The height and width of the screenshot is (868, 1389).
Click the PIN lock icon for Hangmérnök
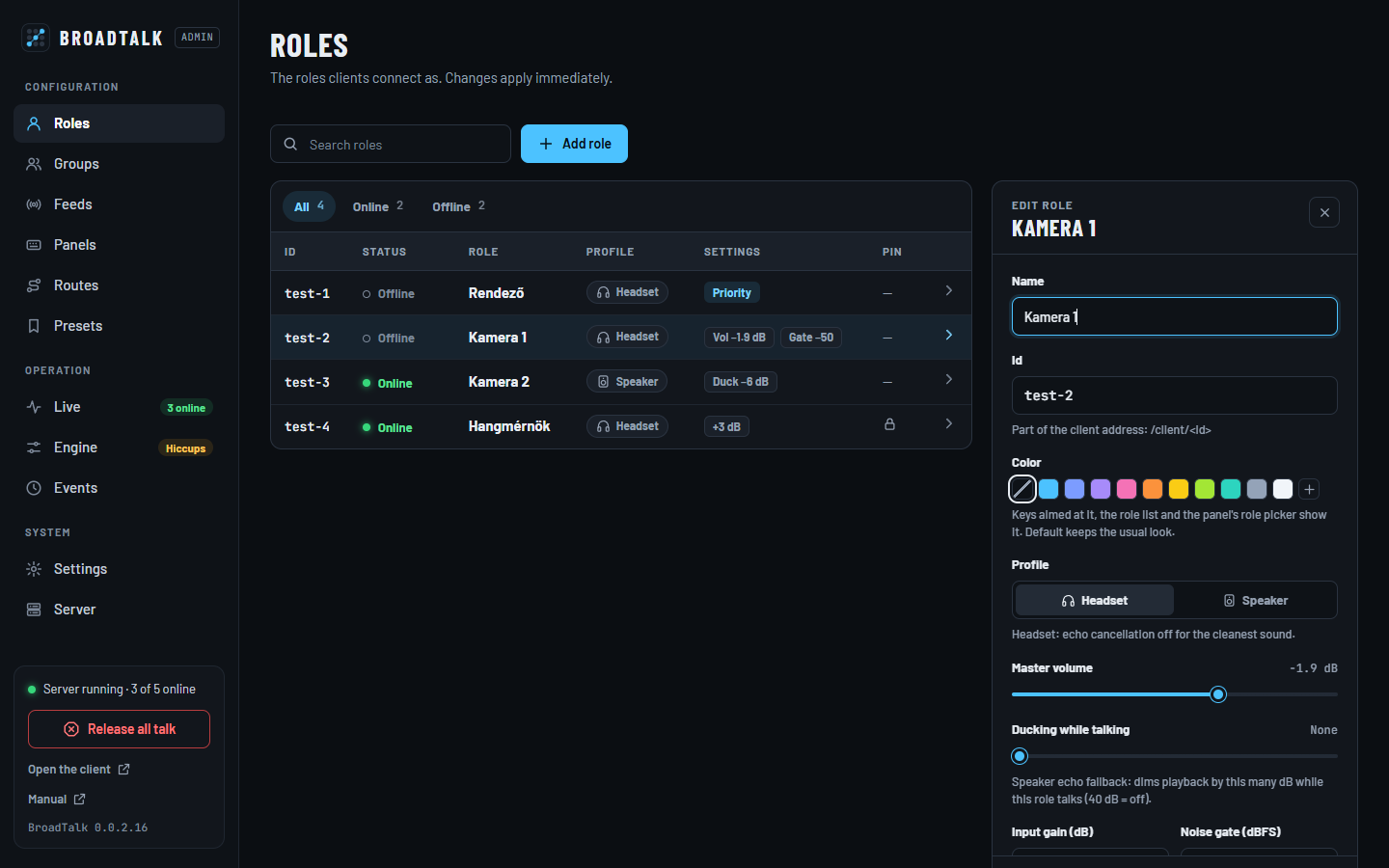pos(889,424)
